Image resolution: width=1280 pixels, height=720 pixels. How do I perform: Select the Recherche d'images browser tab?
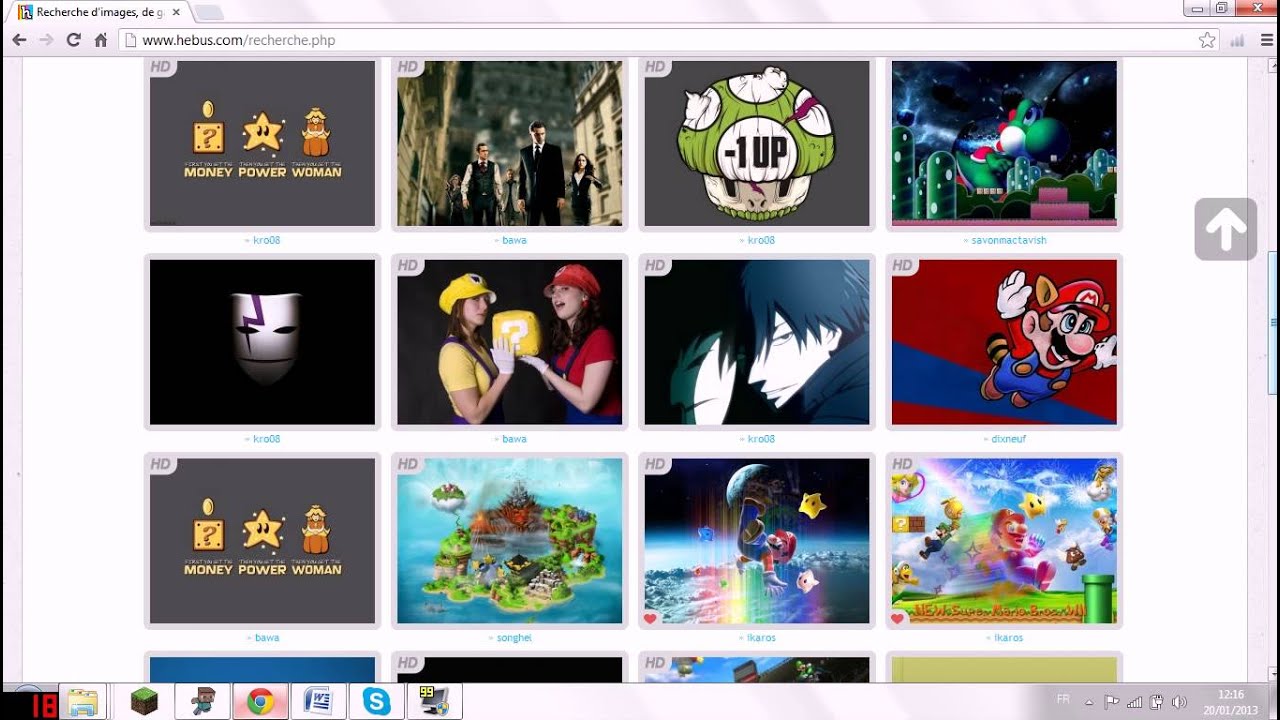pos(100,13)
